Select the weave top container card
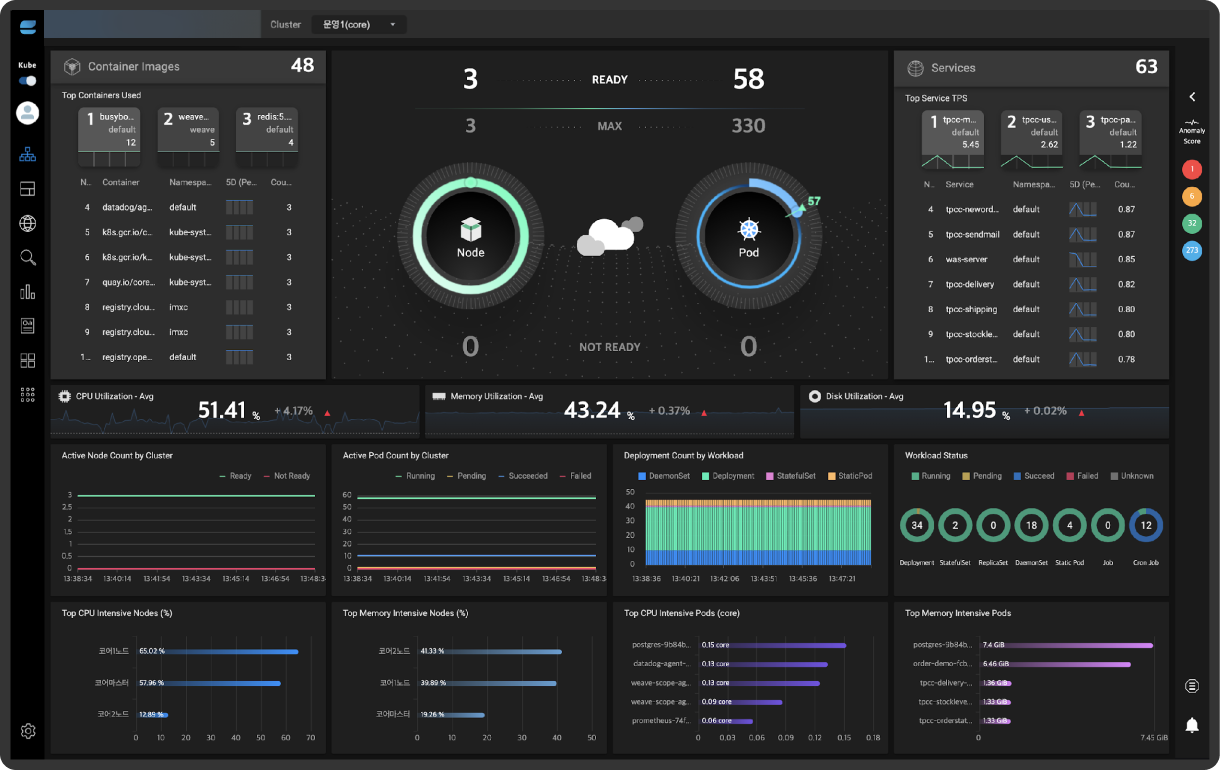Image resolution: width=1220 pixels, height=770 pixels. click(x=188, y=138)
